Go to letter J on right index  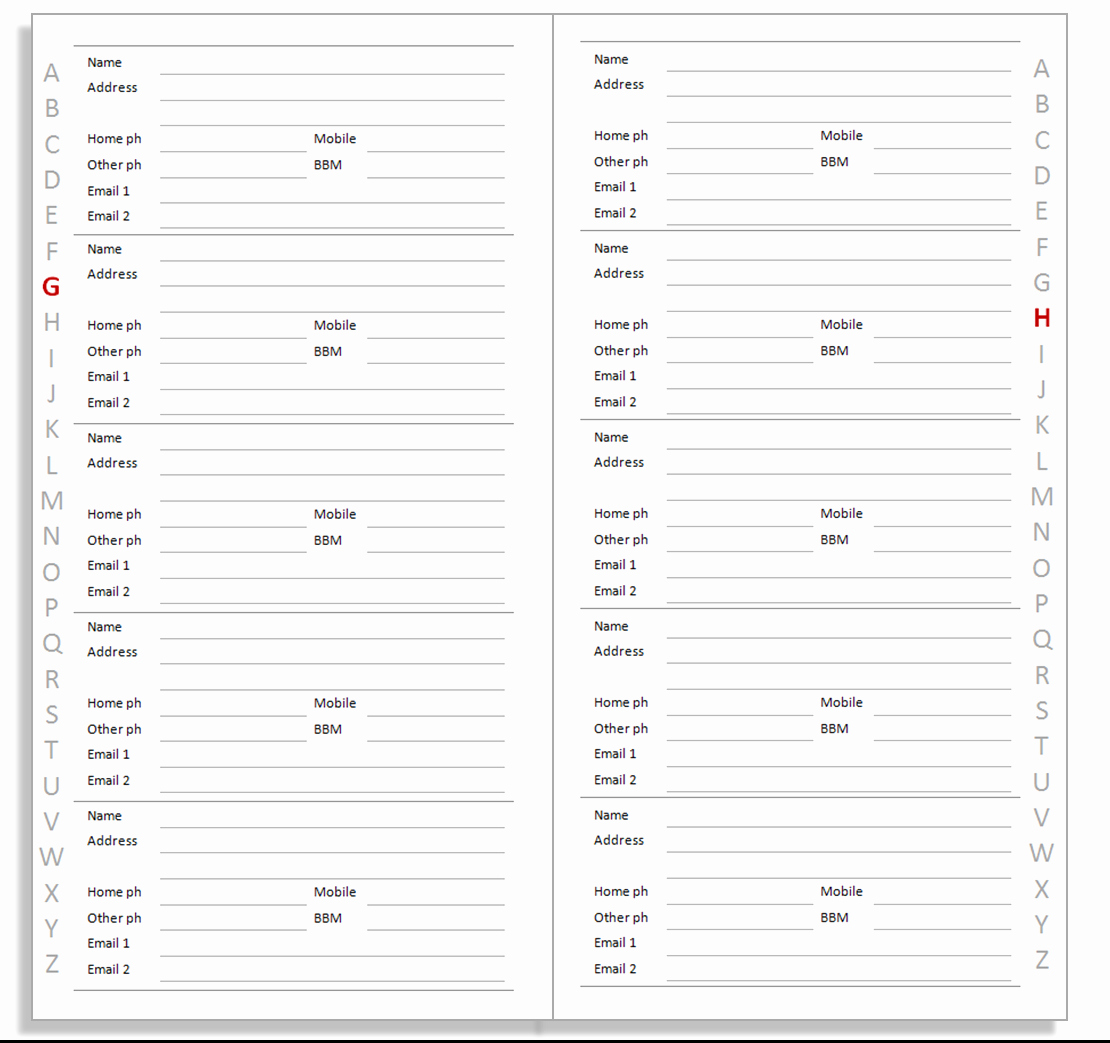[x=1041, y=389]
